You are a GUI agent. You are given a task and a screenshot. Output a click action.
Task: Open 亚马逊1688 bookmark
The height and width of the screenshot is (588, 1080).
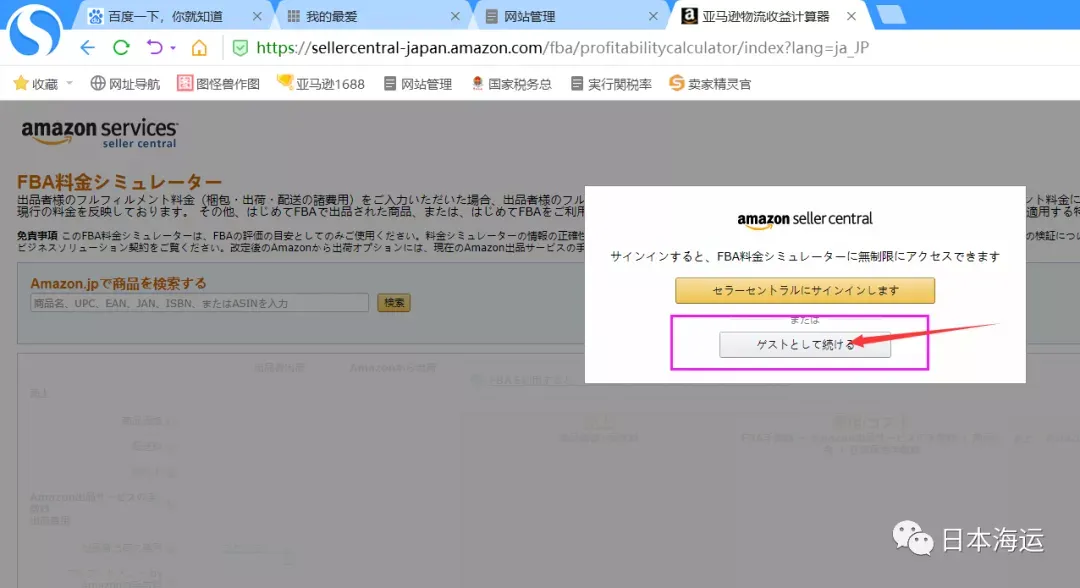click(321, 83)
